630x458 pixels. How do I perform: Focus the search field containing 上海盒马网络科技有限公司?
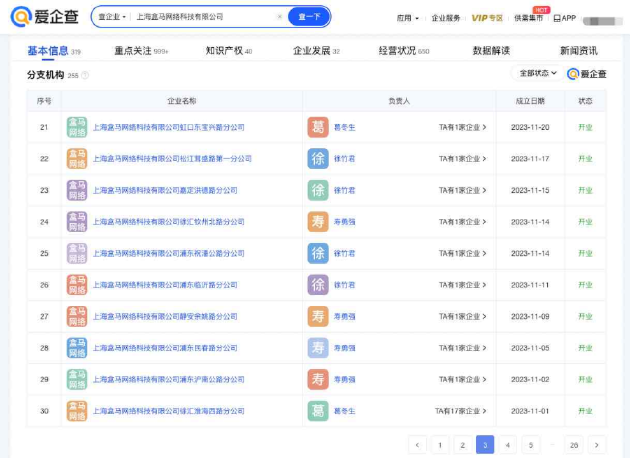203,17
